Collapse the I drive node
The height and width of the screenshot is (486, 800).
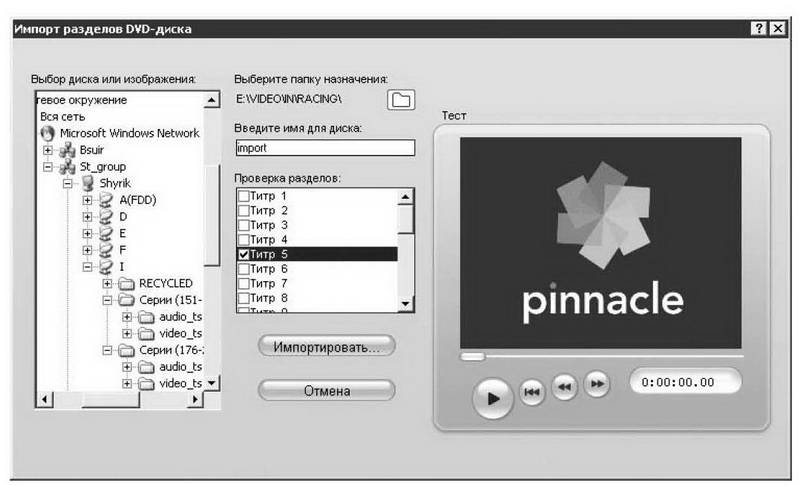[87, 267]
